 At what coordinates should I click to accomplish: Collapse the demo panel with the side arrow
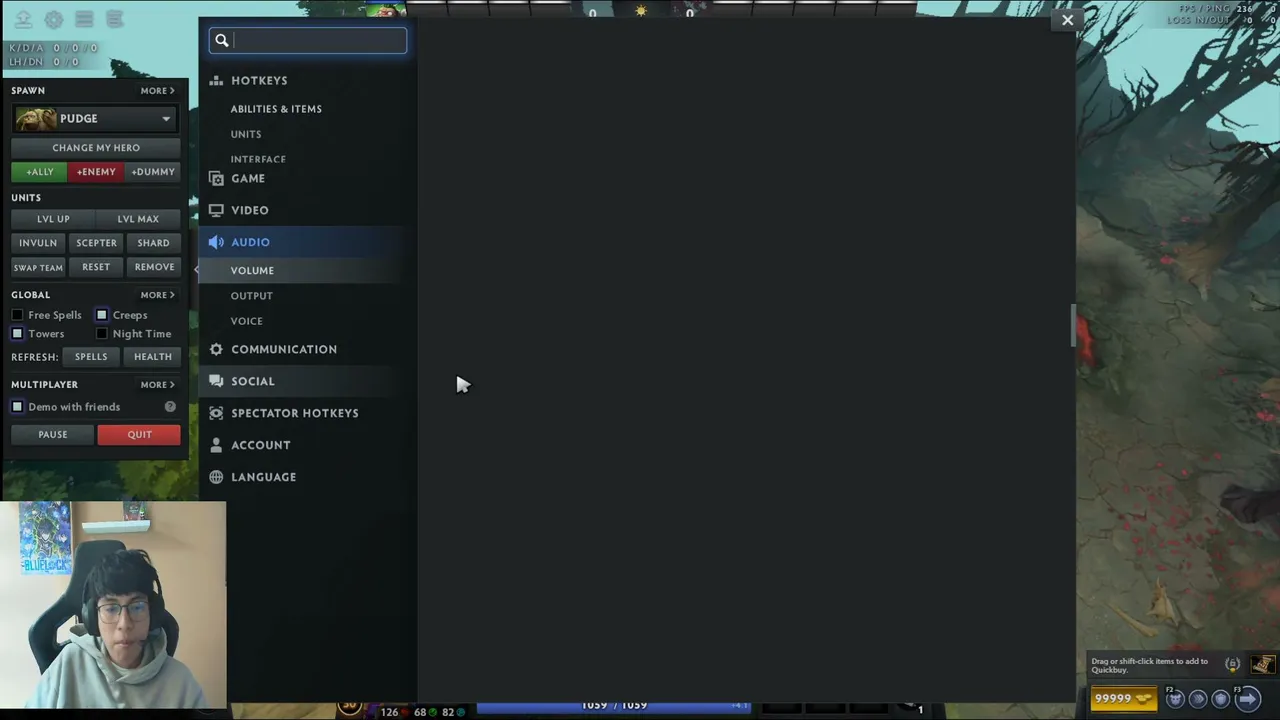196,268
